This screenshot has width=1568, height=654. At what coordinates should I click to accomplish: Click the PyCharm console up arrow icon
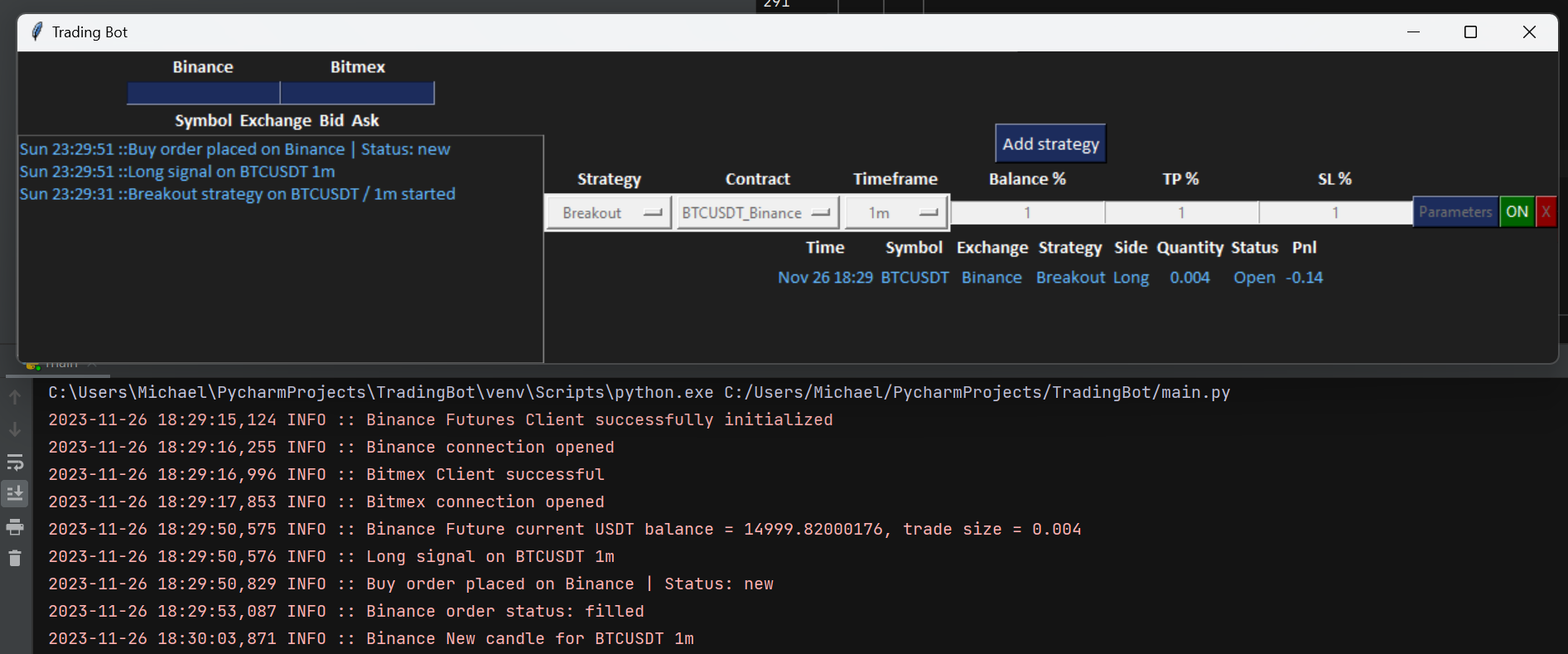[15, 398]
